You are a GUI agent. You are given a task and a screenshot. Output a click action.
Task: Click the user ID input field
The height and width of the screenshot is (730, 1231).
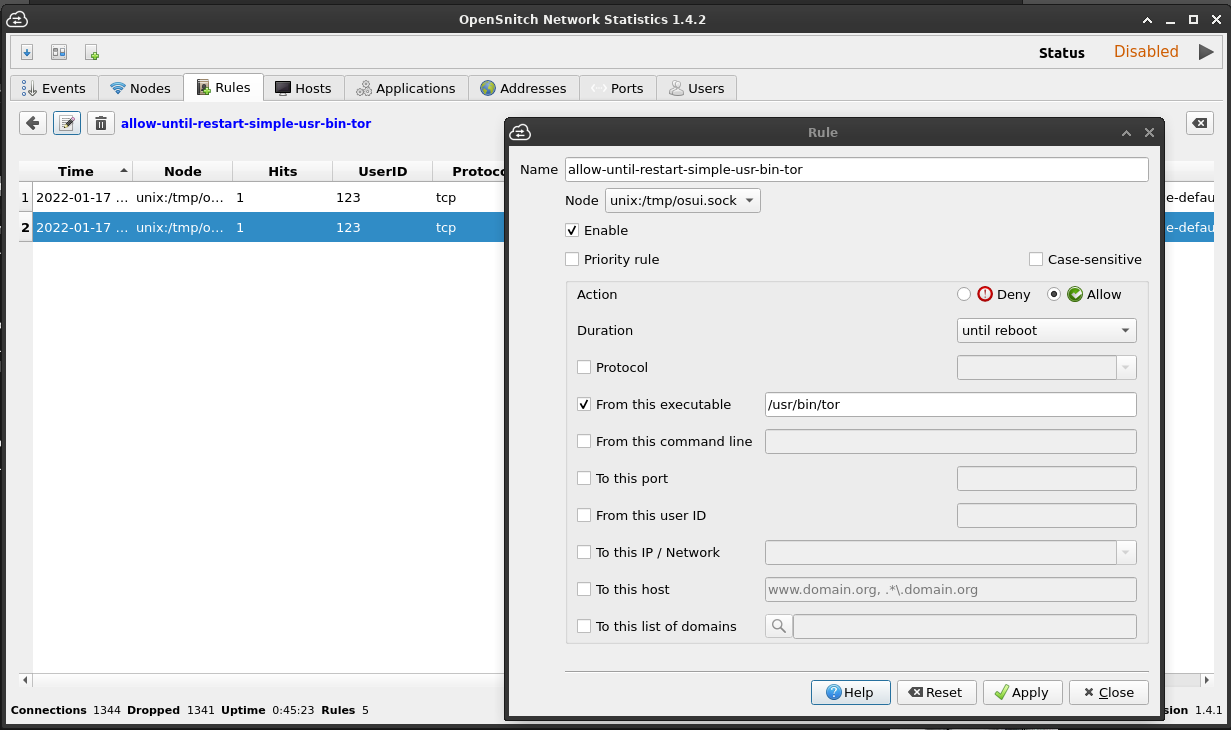pyautogui.click(x=1047, y=516)
